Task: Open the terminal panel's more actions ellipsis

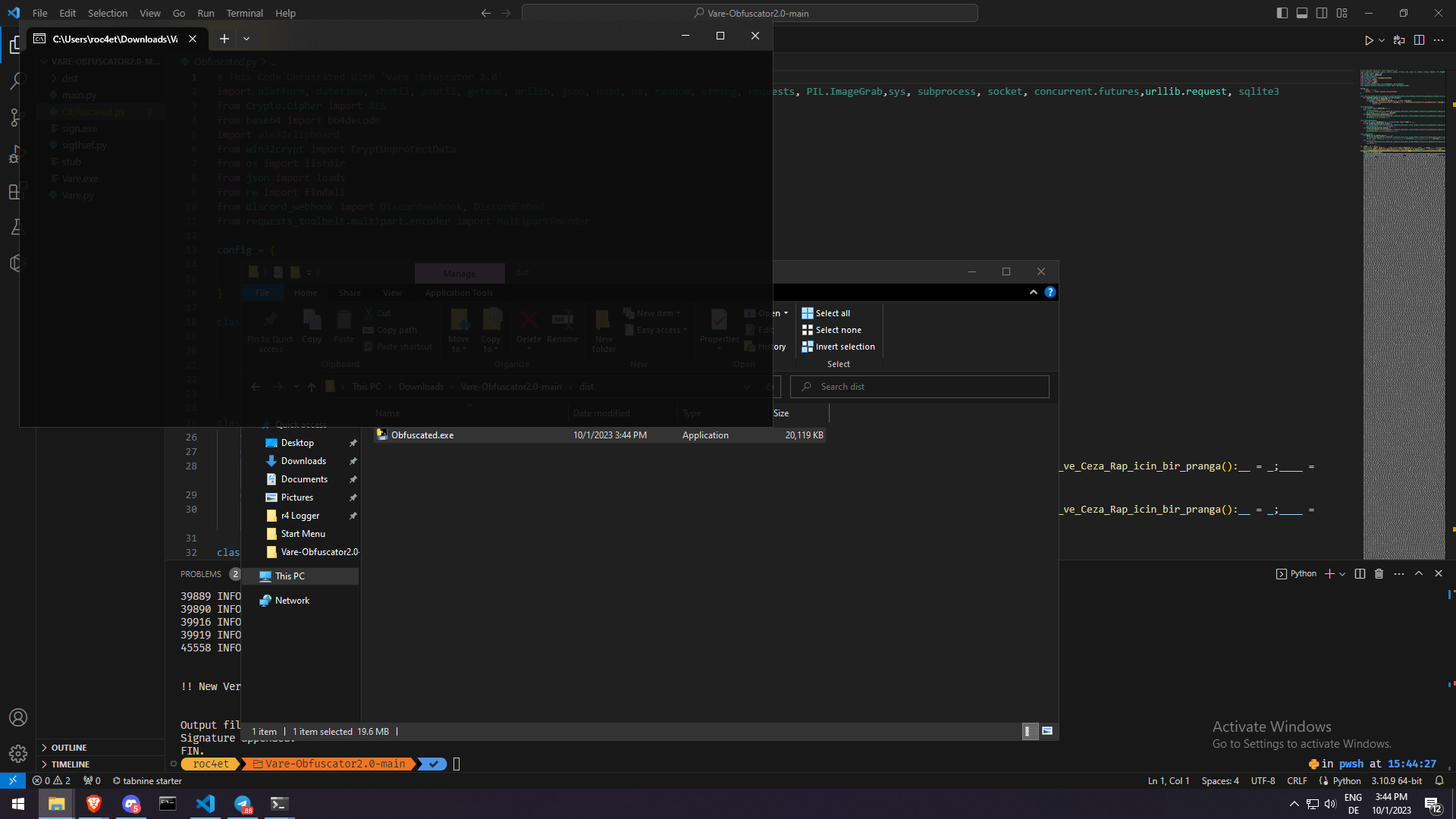Action: (x=1399, y=574)
